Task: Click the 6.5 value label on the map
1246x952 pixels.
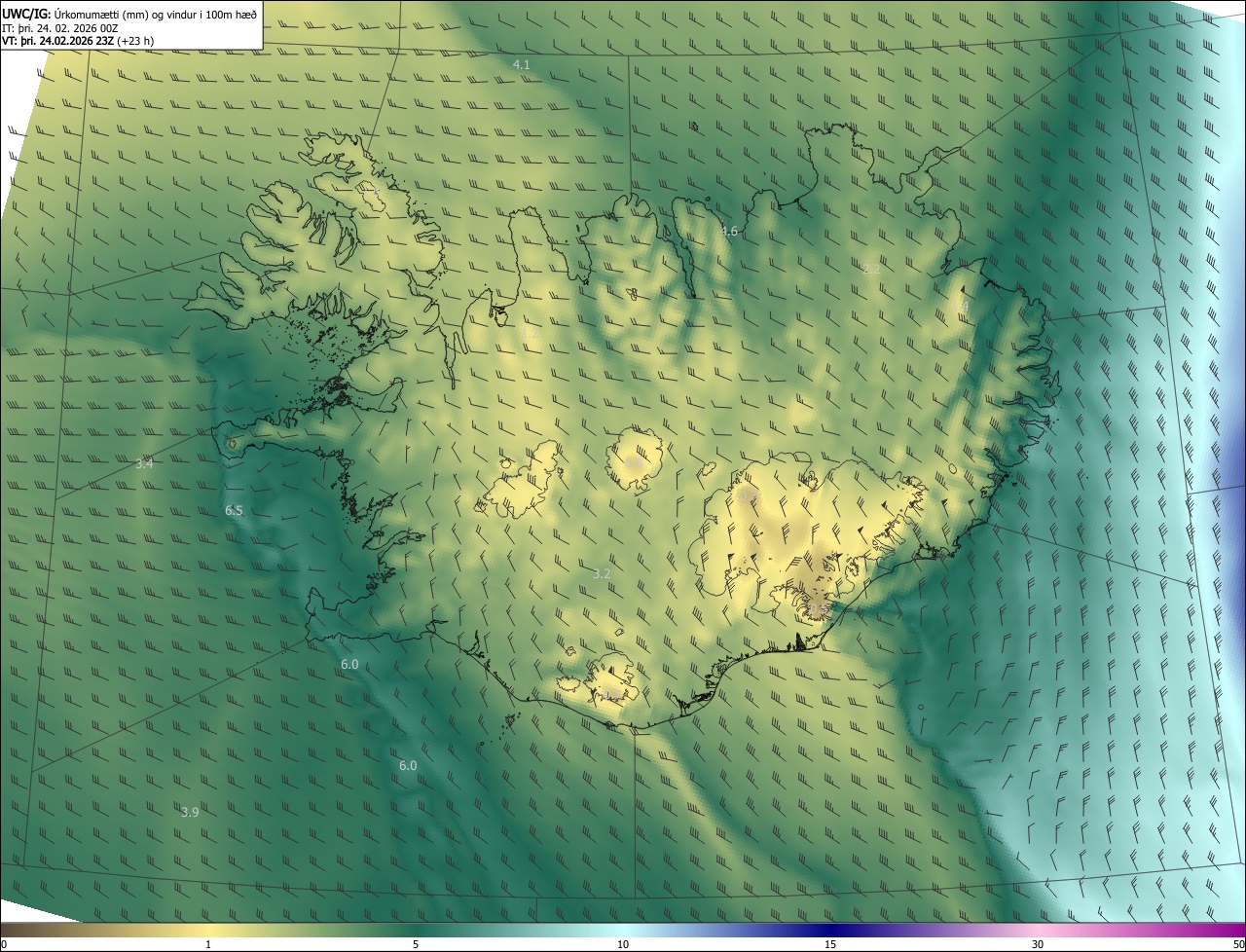Action: point(234,510)
